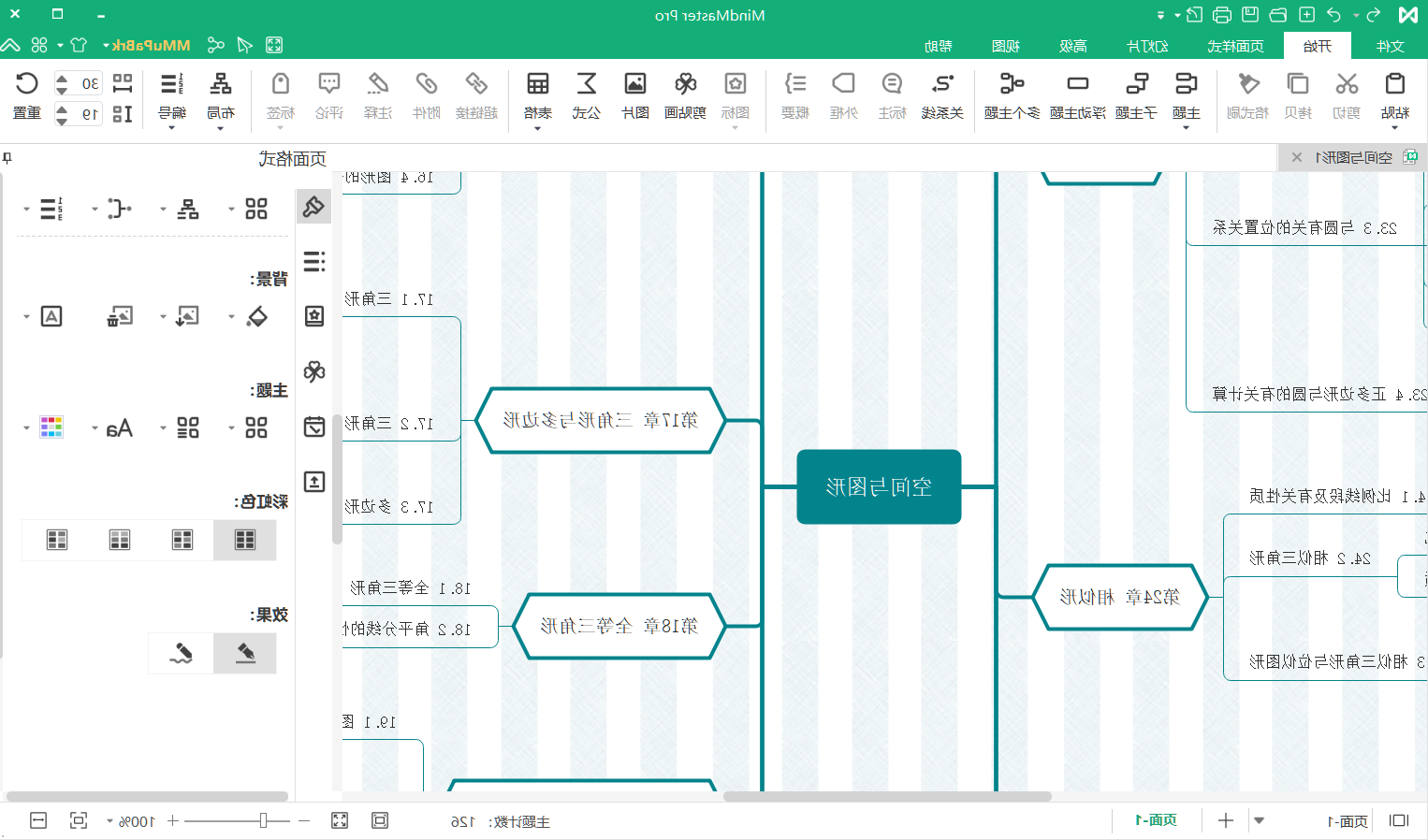Switch to the Slideshow (幻灯片) tab
This screenshot has width=1428, height=840.
coord(1147,46)
